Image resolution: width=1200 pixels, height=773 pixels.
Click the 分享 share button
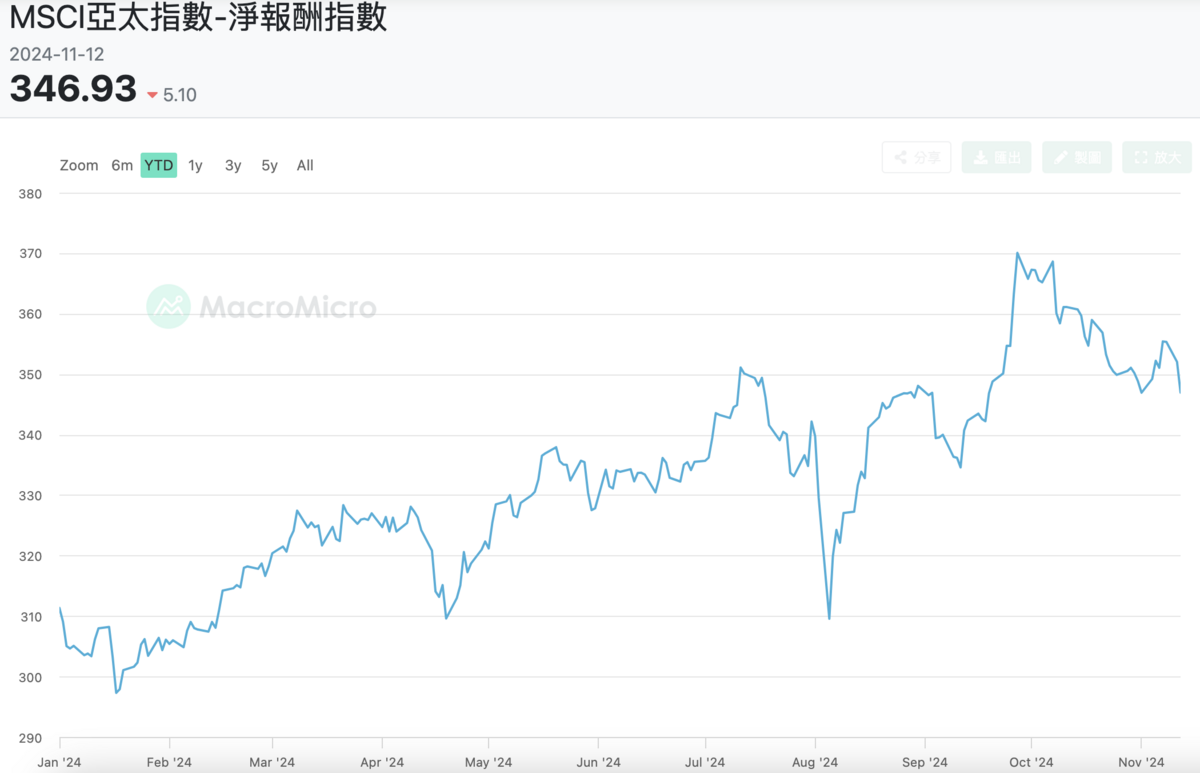click(917, 157)
